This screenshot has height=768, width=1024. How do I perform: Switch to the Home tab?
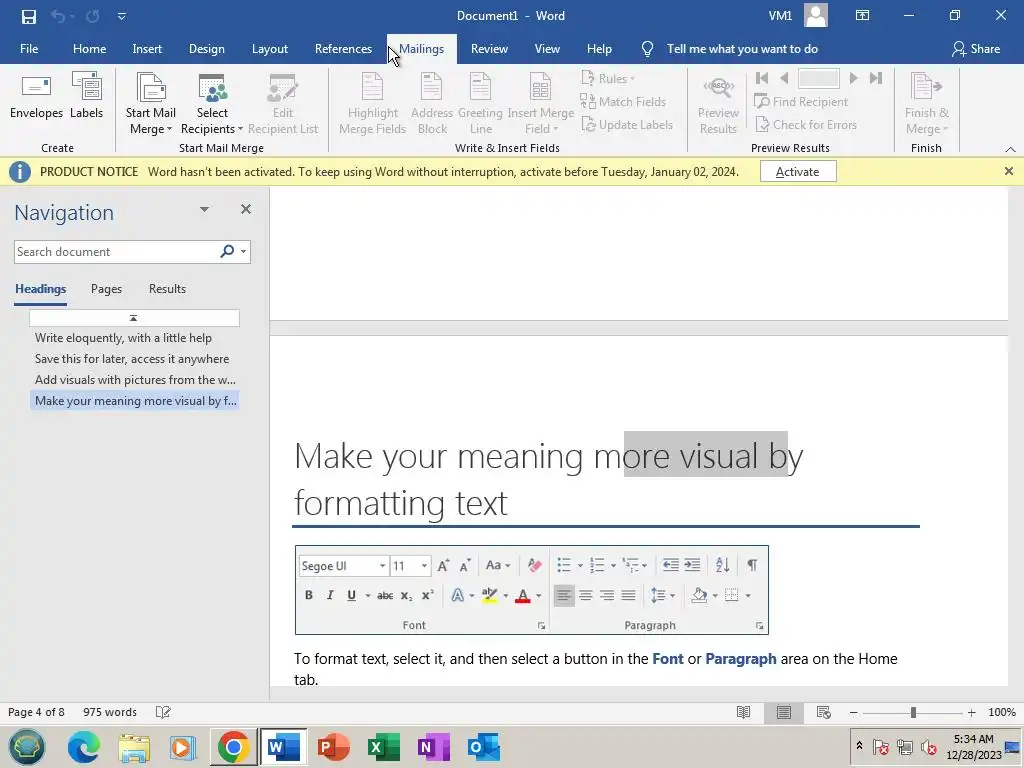[89, 49]
